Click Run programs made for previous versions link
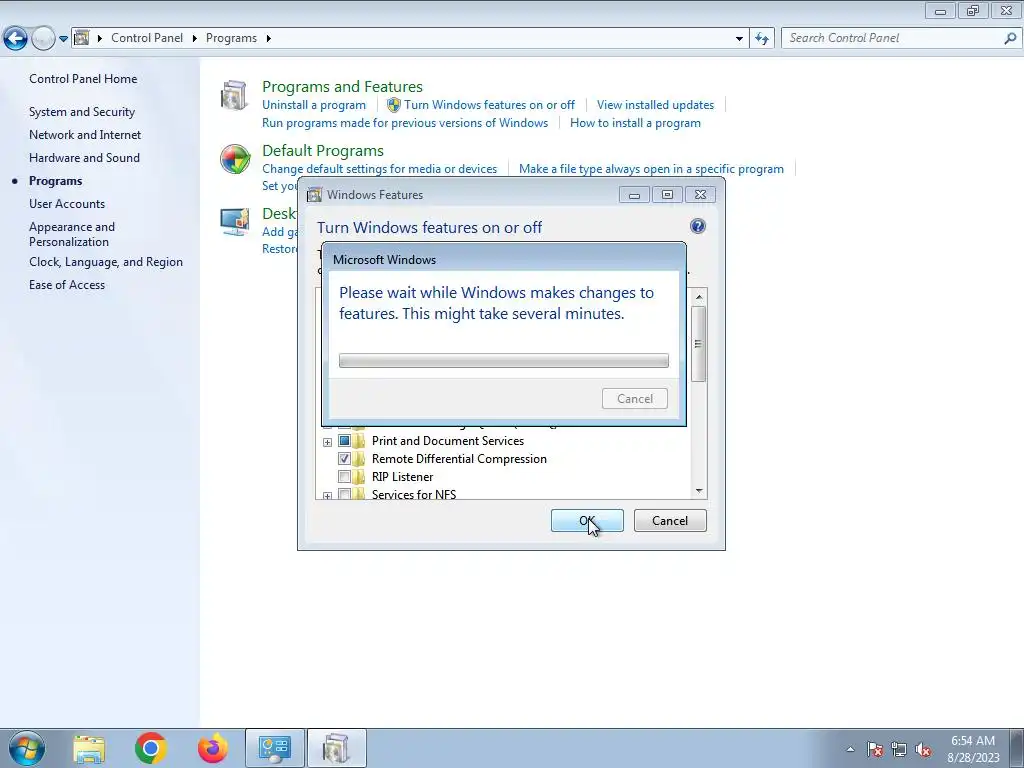 tap(405, 123)
